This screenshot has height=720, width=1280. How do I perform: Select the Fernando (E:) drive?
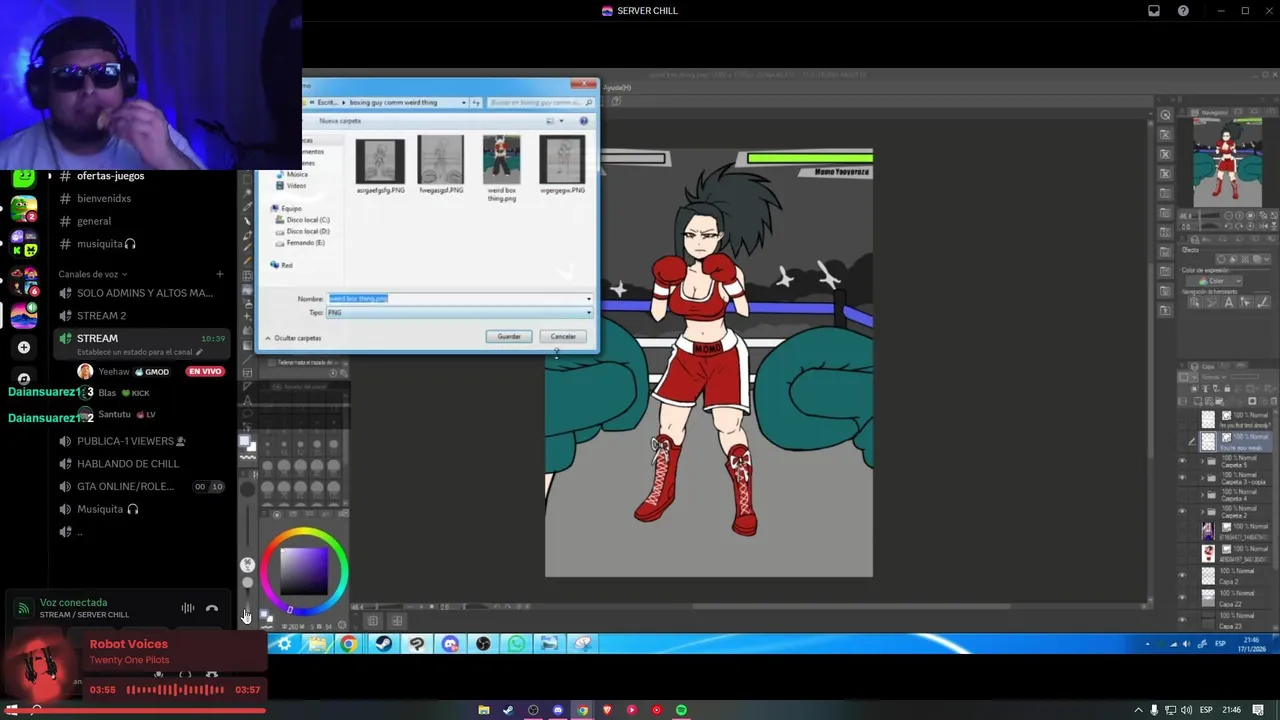[x=300, y=243]
